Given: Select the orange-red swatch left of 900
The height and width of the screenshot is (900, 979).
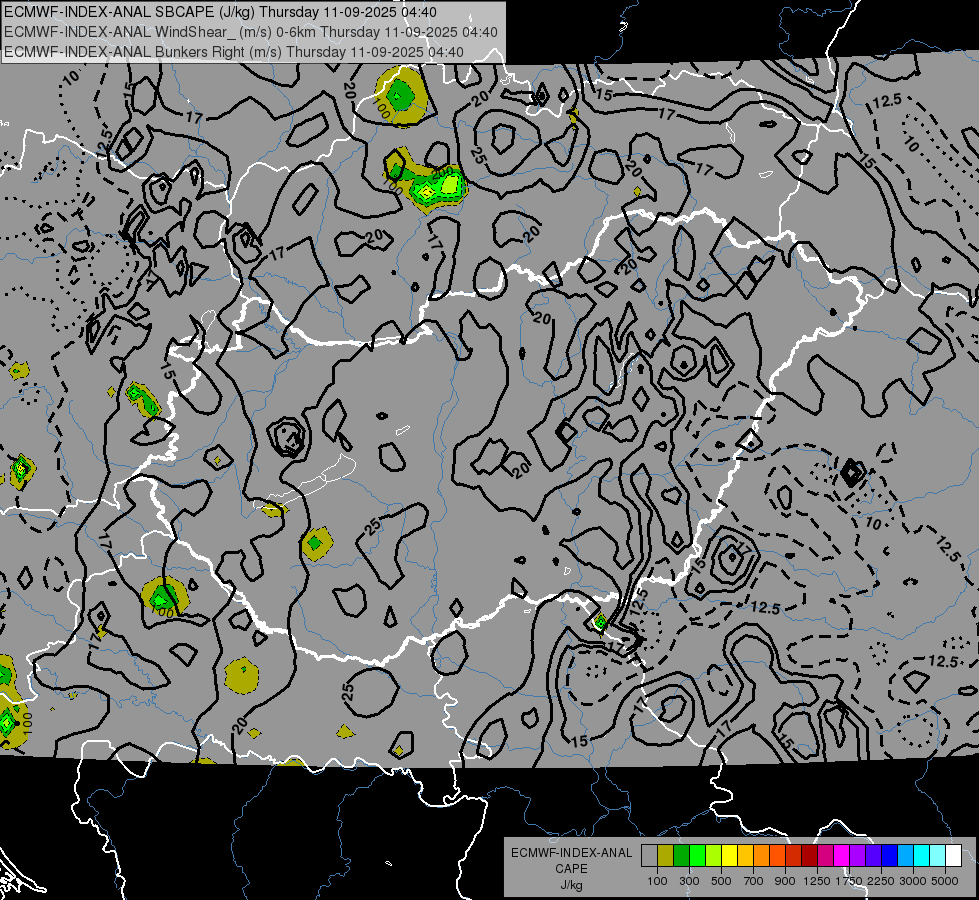Looking at the screenshot, I should click(x=777, y=856).
